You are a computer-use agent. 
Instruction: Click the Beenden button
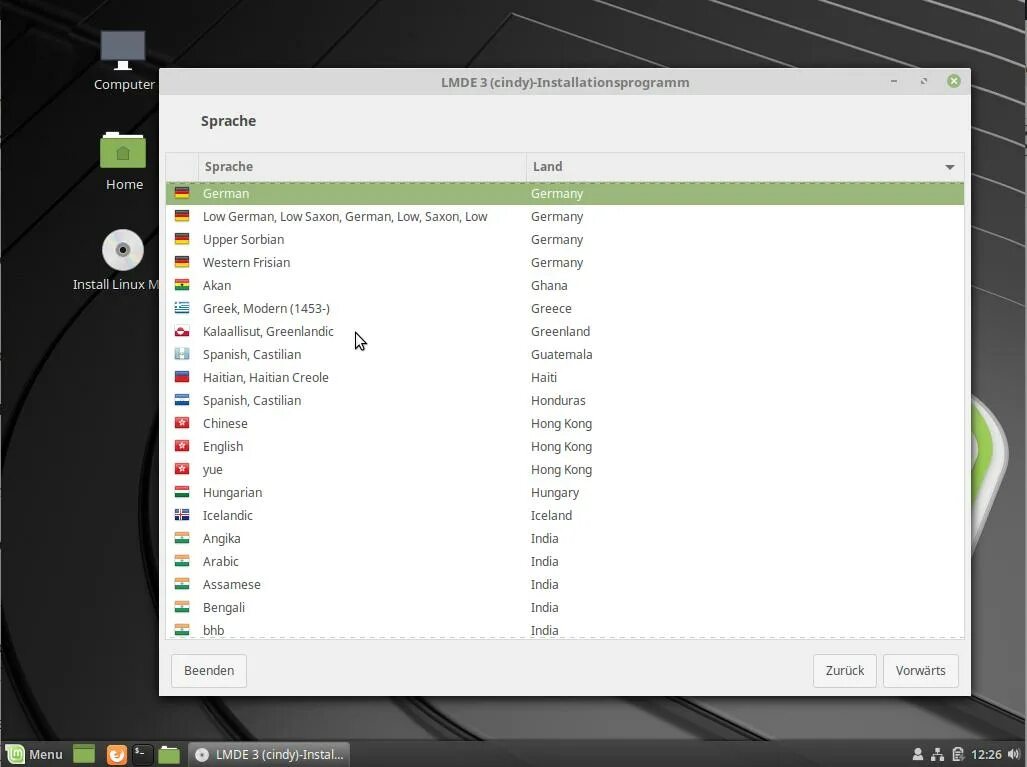(209, 670)
